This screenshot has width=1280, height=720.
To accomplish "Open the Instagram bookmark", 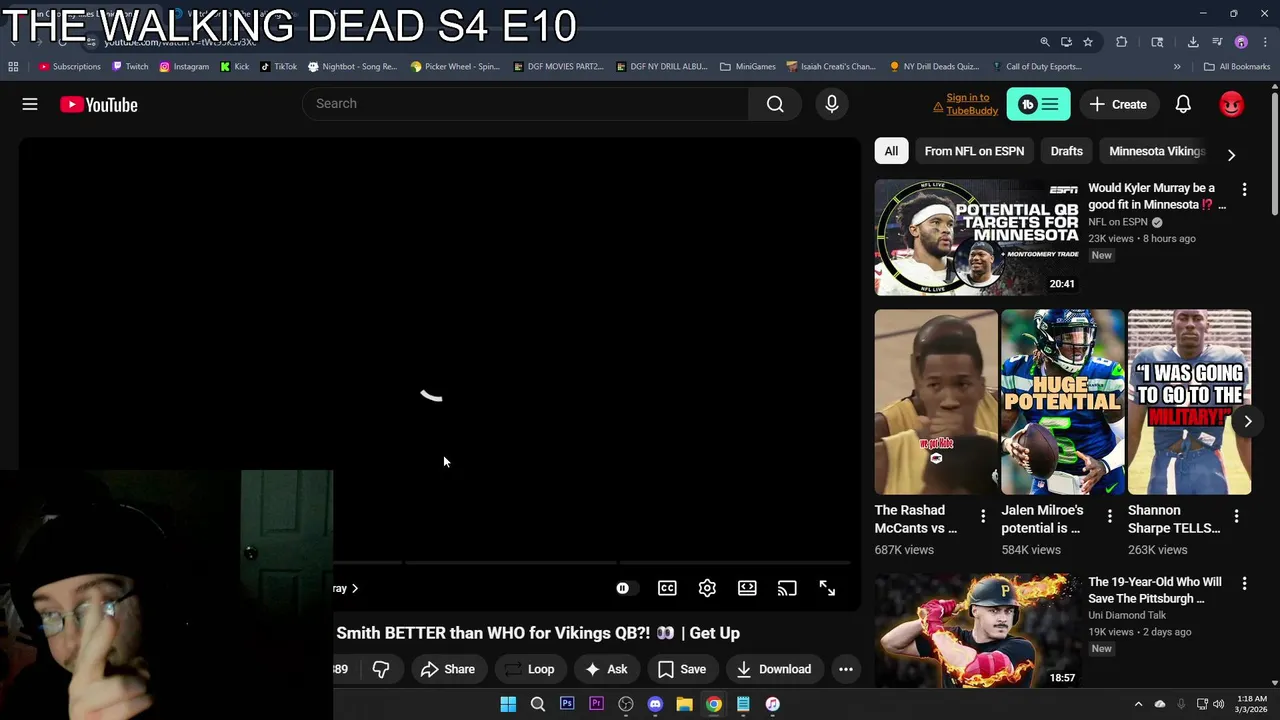I will (184, 67).
